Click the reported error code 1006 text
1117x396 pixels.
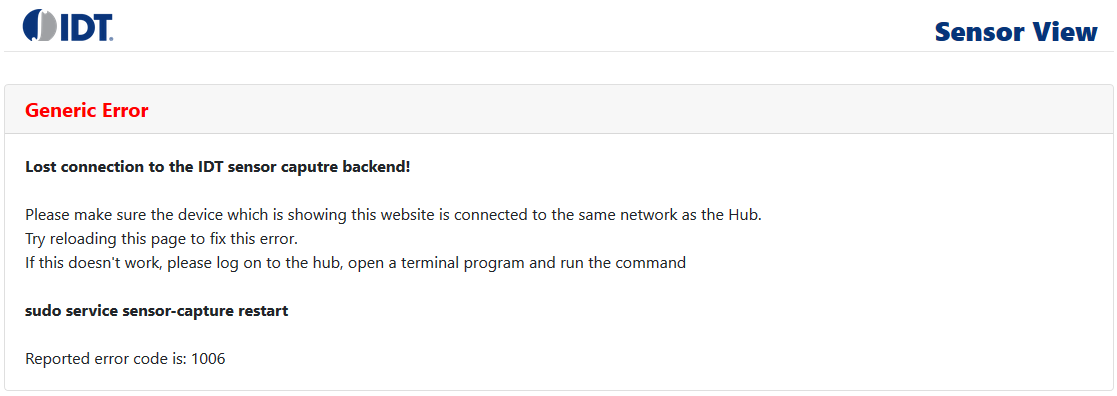click(x=125, y=359)
